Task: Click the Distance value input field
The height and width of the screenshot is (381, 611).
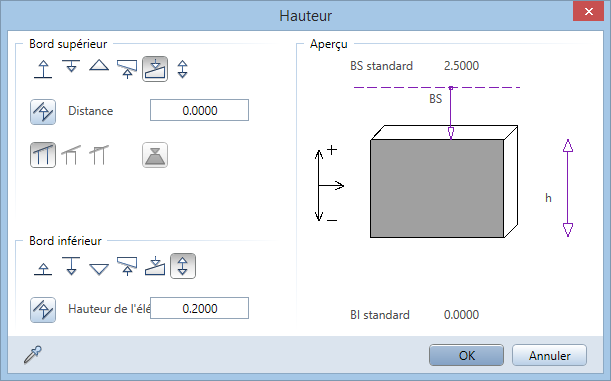Action: click(x=200, y=110)
